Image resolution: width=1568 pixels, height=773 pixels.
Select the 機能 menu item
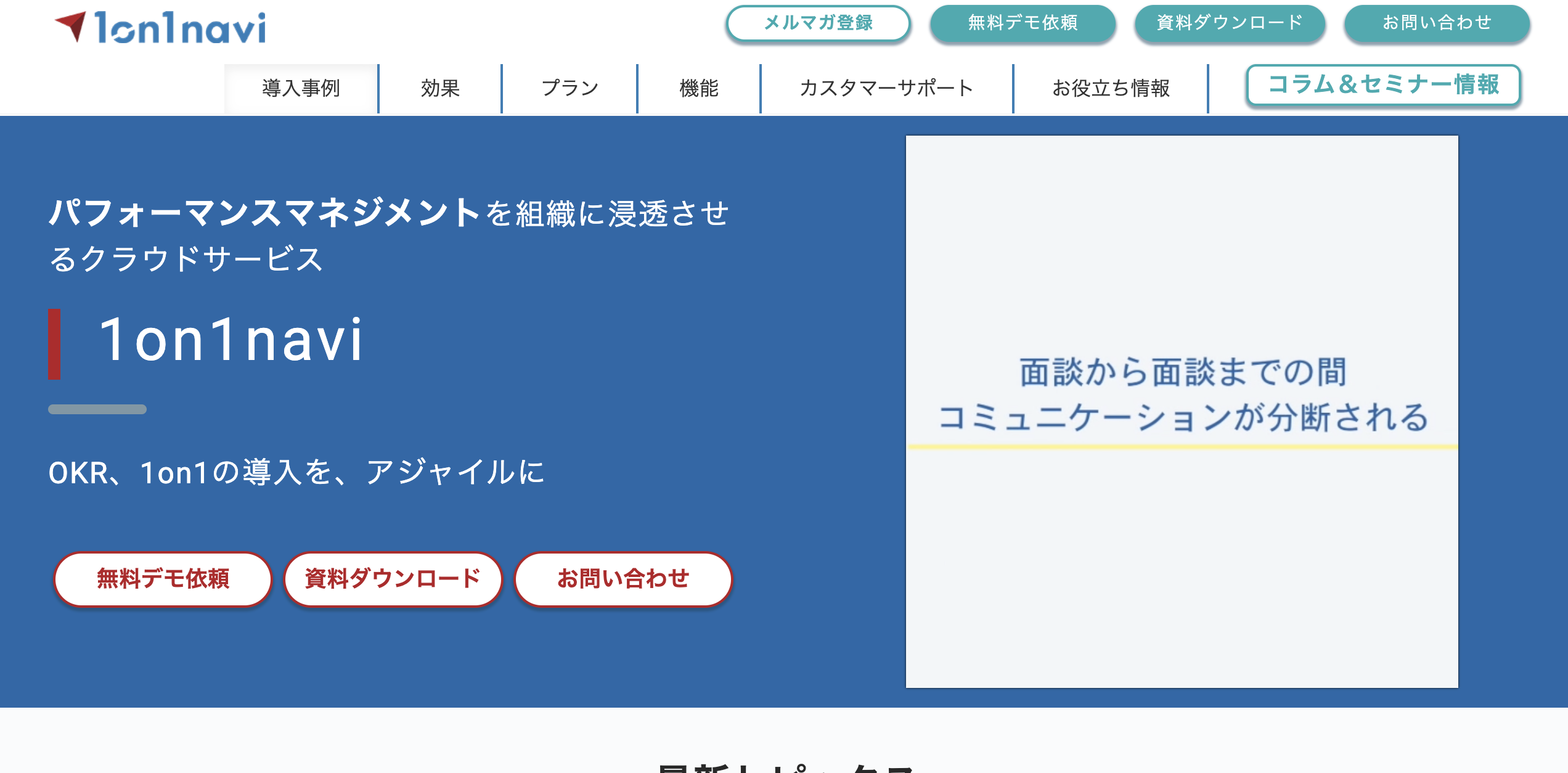699,89
